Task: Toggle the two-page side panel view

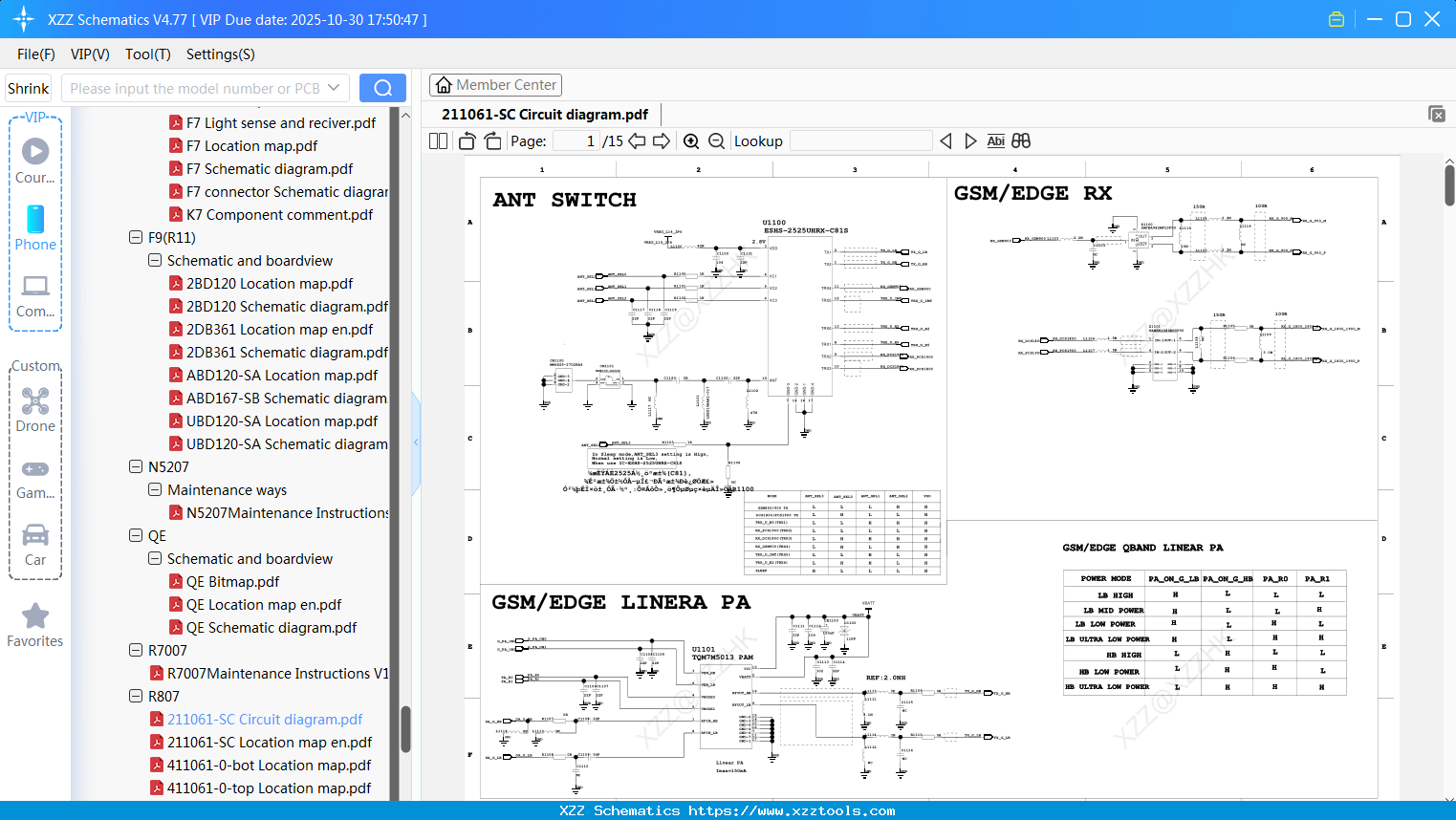Action: click(x=439, y=141)
